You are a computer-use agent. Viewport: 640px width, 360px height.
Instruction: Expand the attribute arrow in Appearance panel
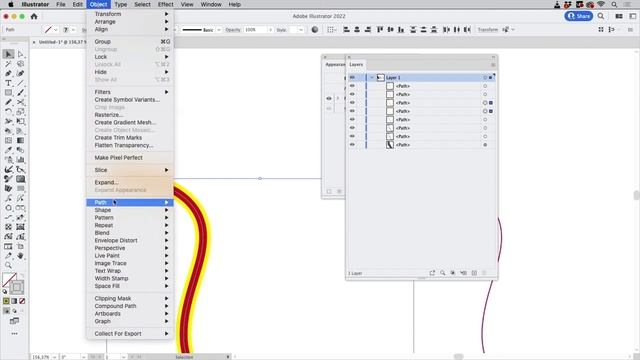click(338, 98)
